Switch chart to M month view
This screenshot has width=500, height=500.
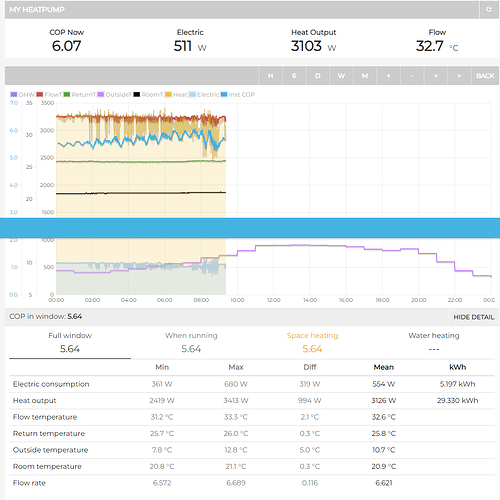pos(365,76)
